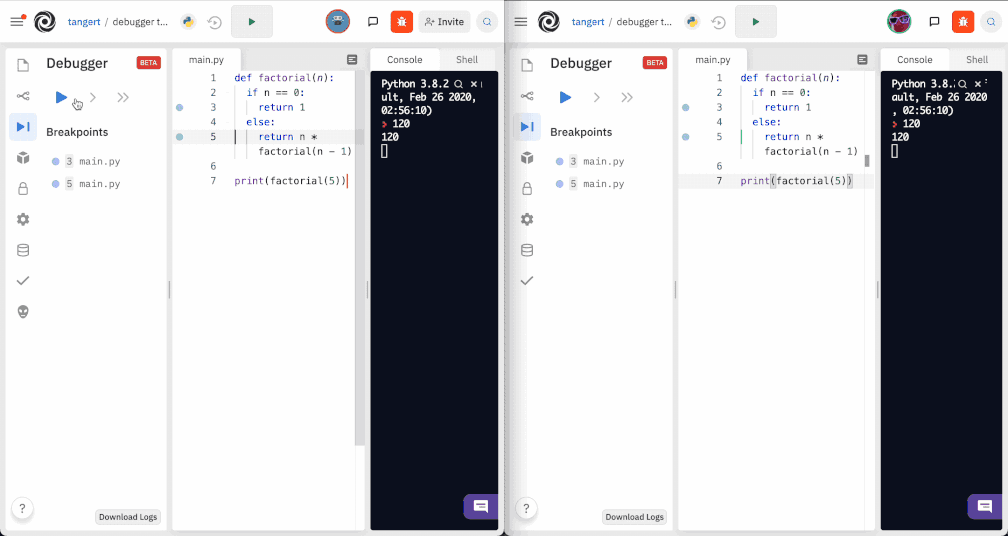1008x536 pixels.
Task: Open the Files panel in left window sidebar
Action: [x=23, y=65]
